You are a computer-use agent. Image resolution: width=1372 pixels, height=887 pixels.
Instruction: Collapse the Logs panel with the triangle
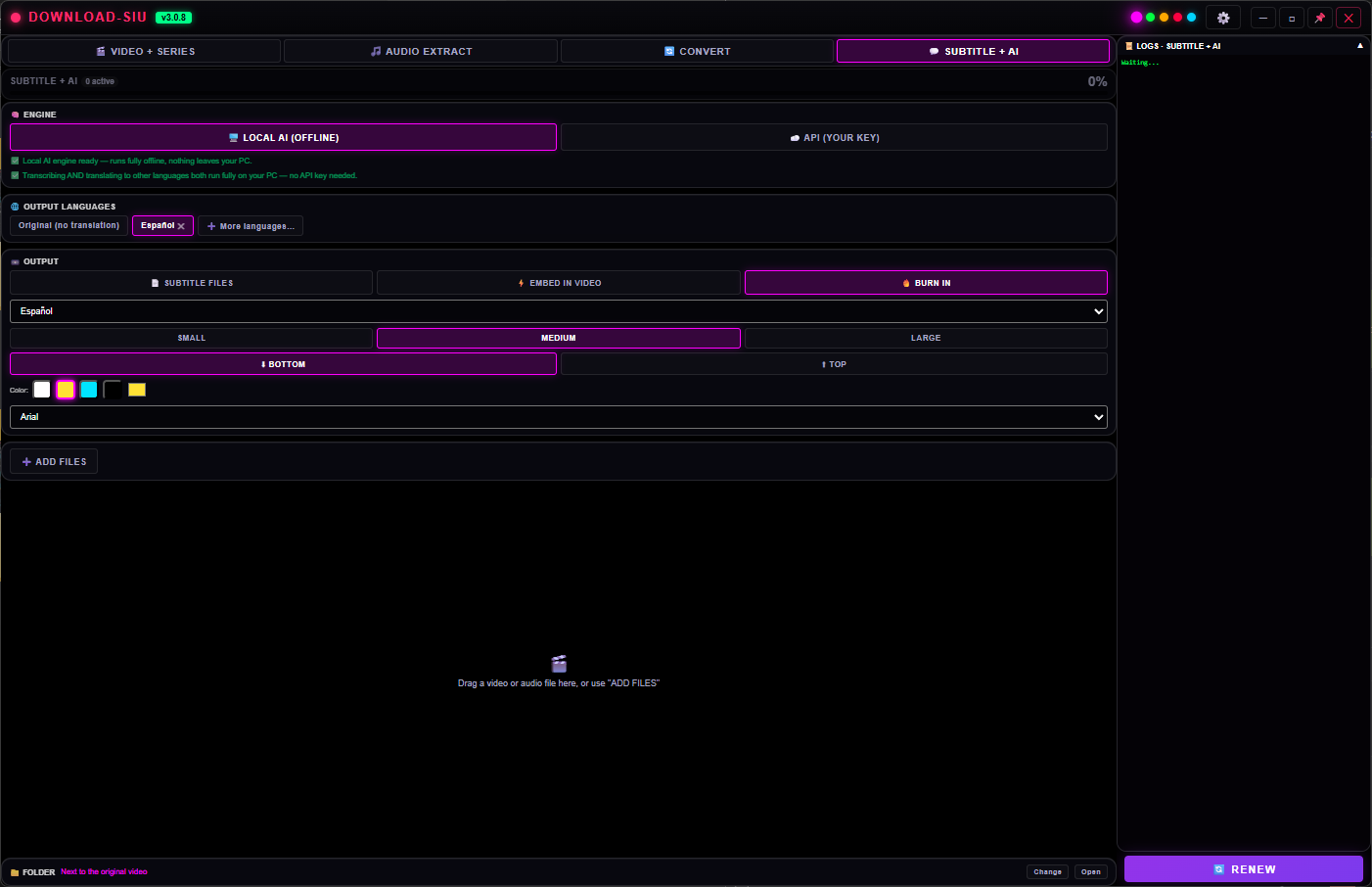click(x=1359, y=46)
